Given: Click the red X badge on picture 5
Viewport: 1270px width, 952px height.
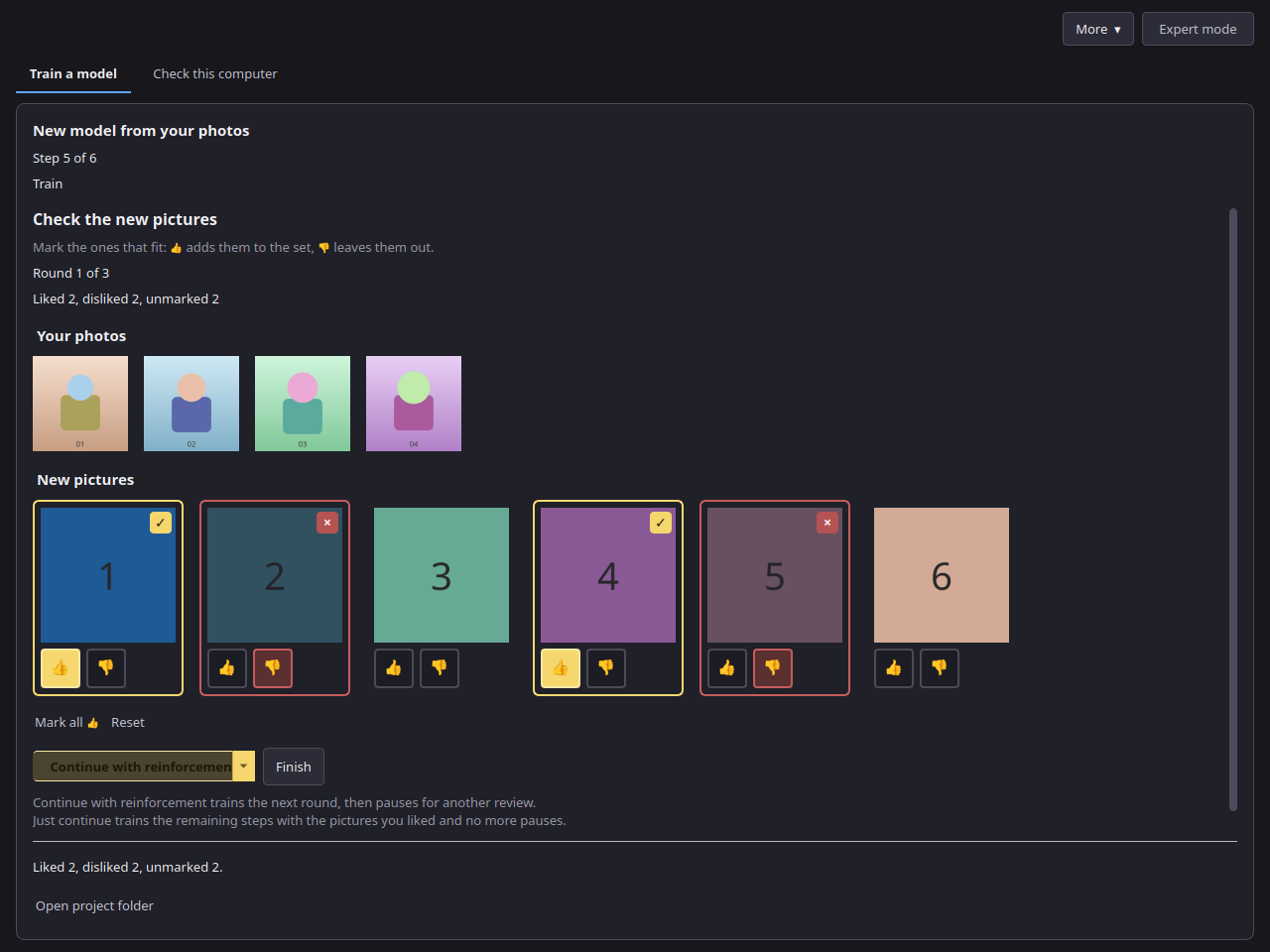Looking at the screenshot, I should coord(827,523).
